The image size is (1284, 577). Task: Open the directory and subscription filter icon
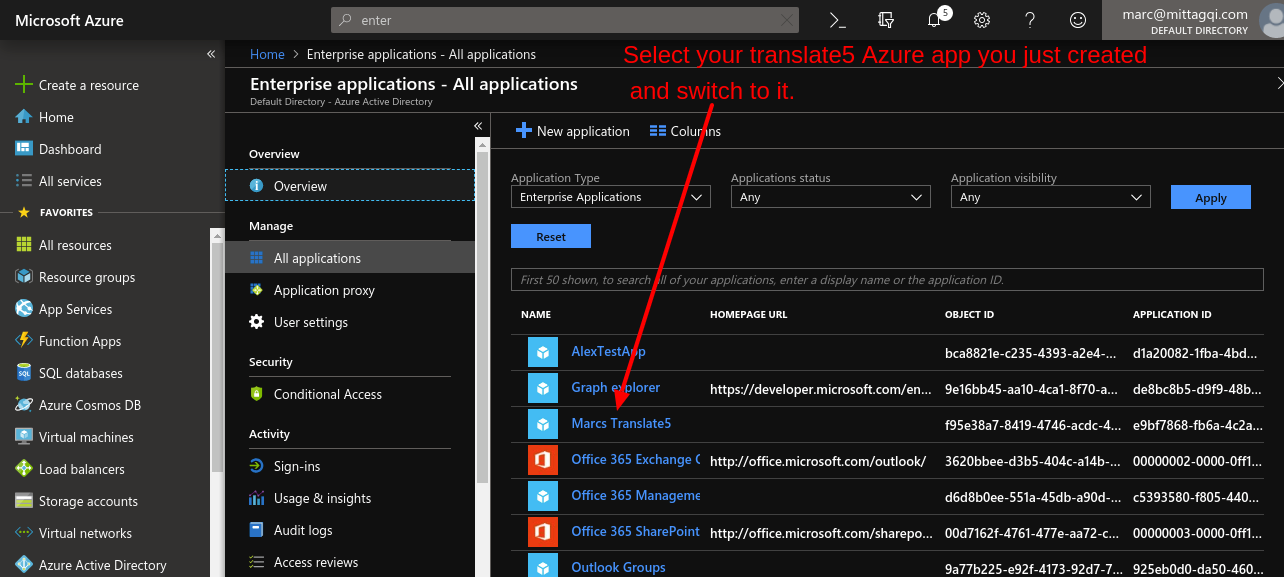[886, 20]
